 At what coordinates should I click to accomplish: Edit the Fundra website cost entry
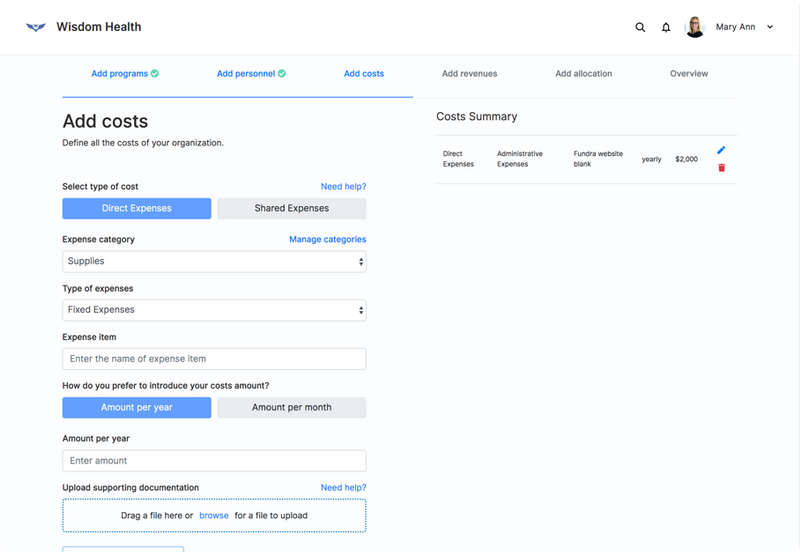(x=721, y=150)
